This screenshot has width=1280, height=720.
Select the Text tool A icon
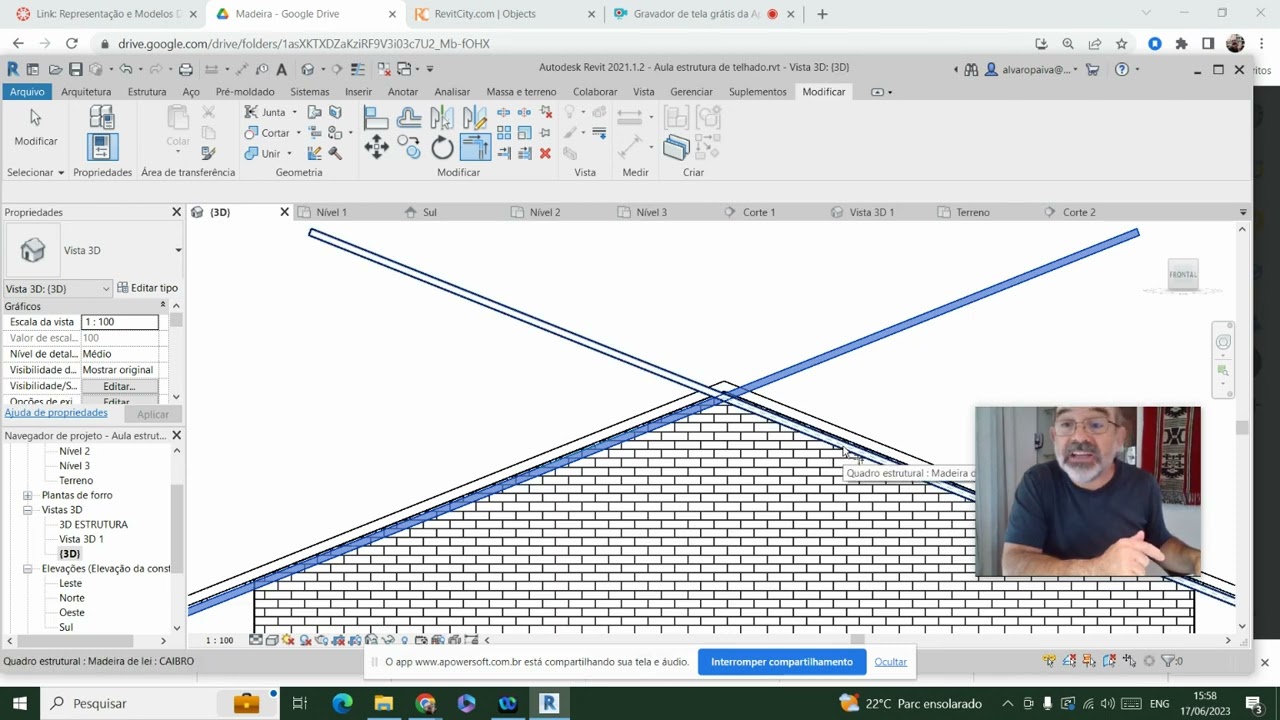pyautogui.click(x=281, y=70)
